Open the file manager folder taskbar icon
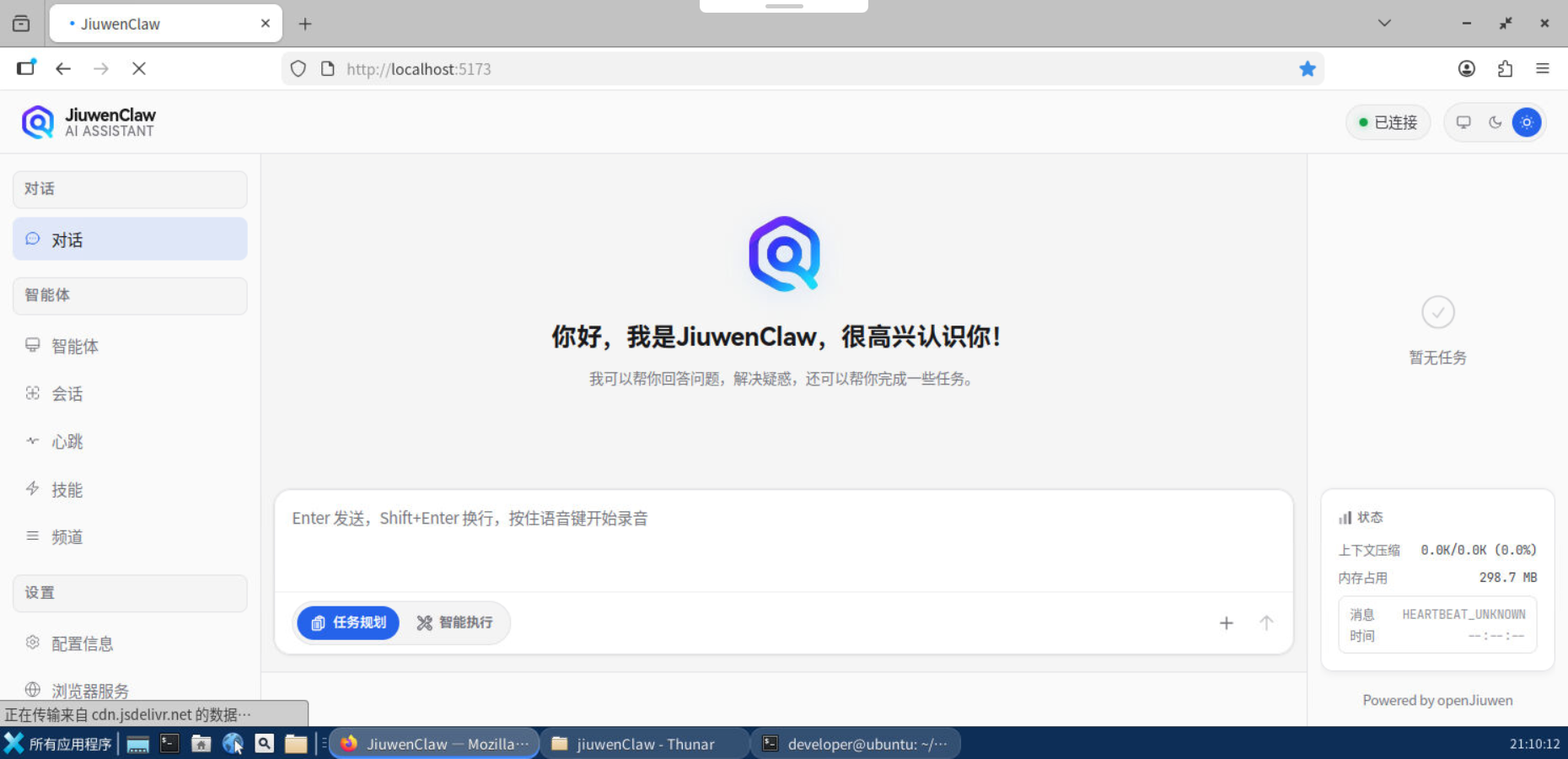1568x759 pixels. coord(296,744)
